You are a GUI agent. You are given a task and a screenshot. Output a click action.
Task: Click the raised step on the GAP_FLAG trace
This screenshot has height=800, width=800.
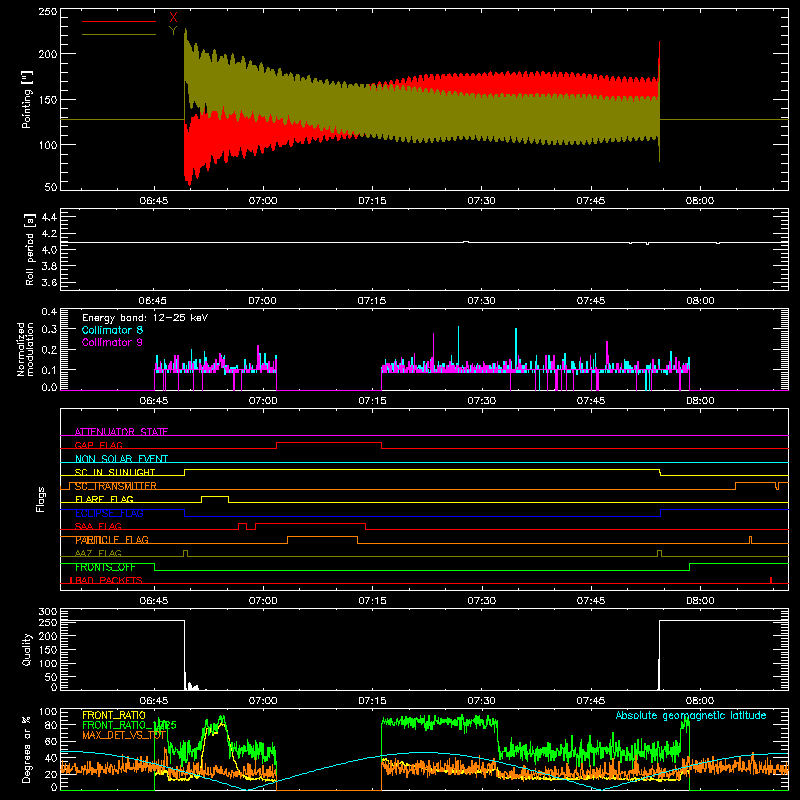[329, 443]
